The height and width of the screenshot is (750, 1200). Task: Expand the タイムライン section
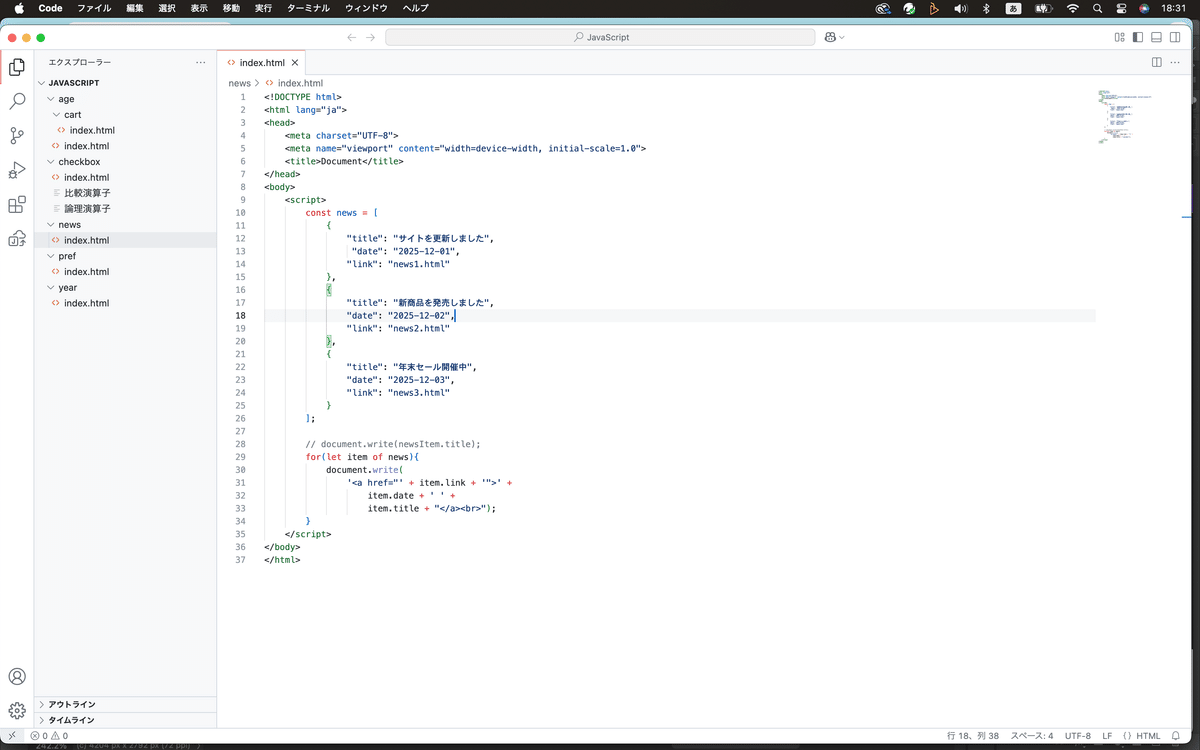72,720
